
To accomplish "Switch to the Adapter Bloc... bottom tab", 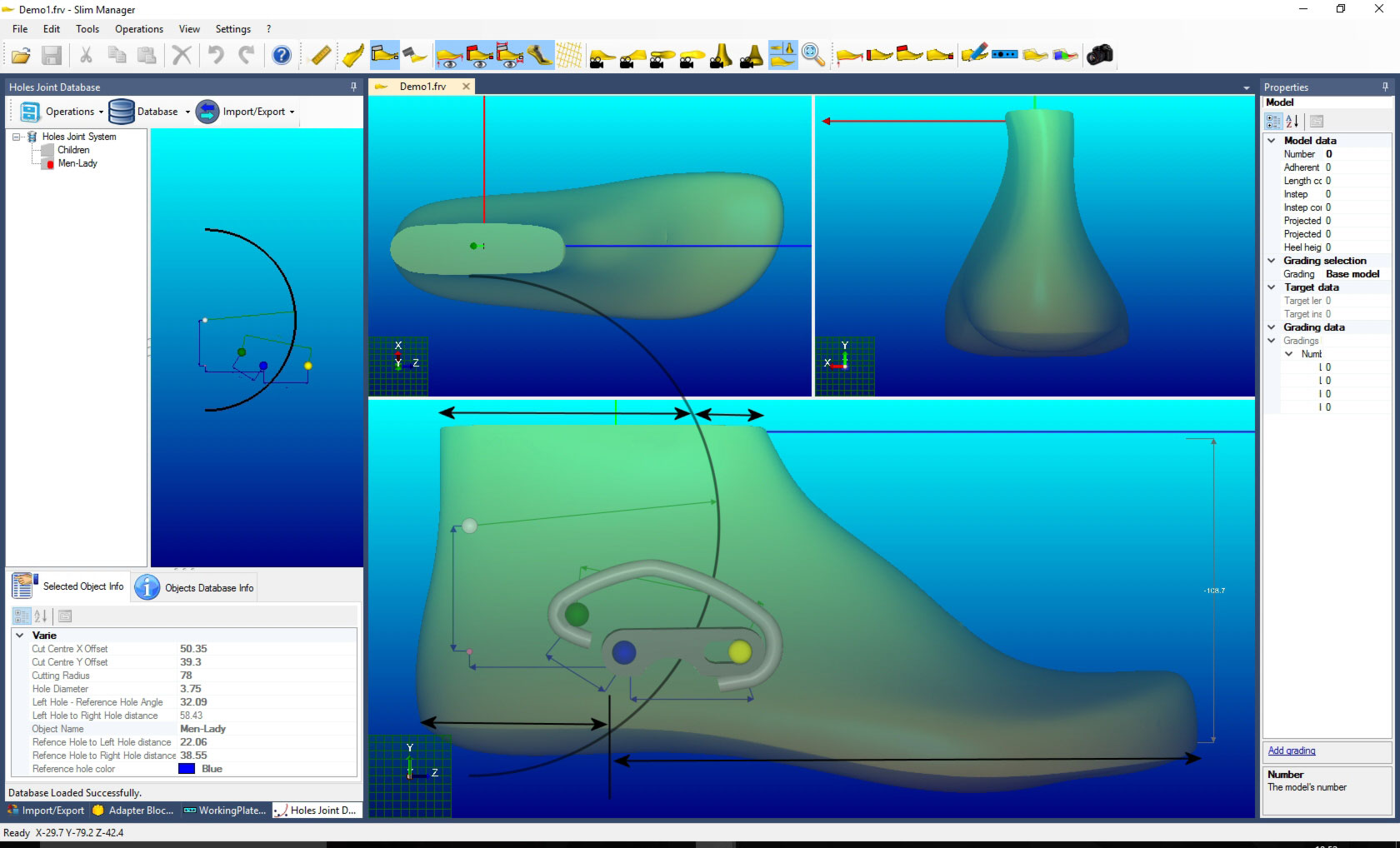I will 133,810.
